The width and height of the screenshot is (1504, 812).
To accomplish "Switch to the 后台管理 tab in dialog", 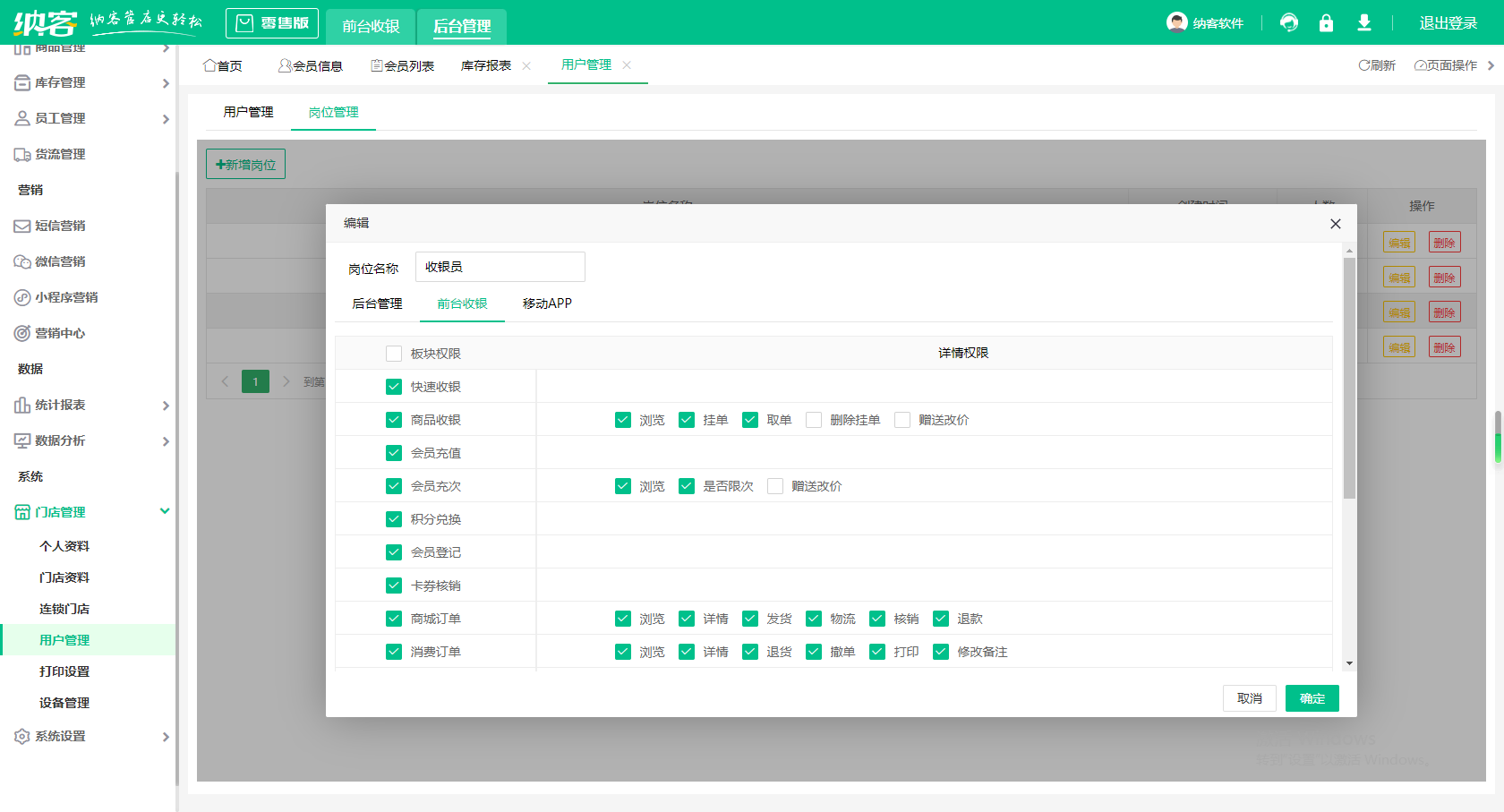I will click(x=377, y=303).
